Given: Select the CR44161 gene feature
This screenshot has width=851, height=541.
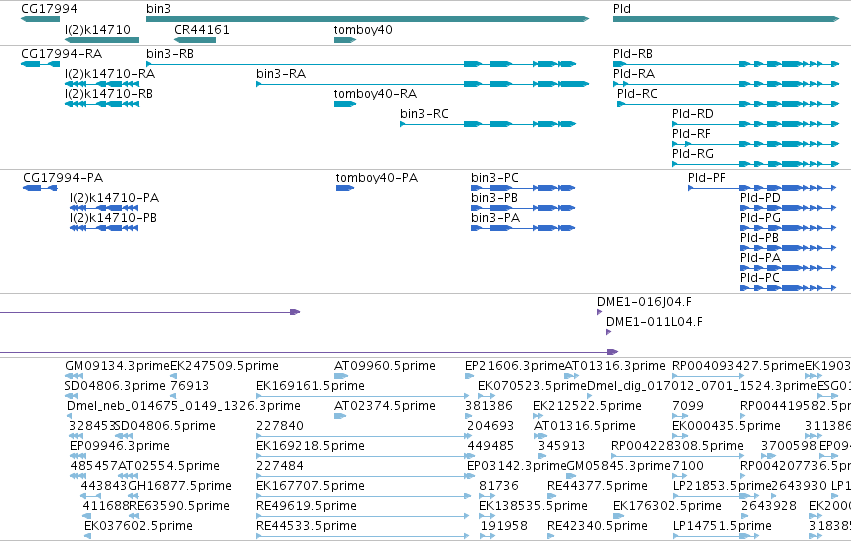Looking at the screenshot, I should coord(195,40).
